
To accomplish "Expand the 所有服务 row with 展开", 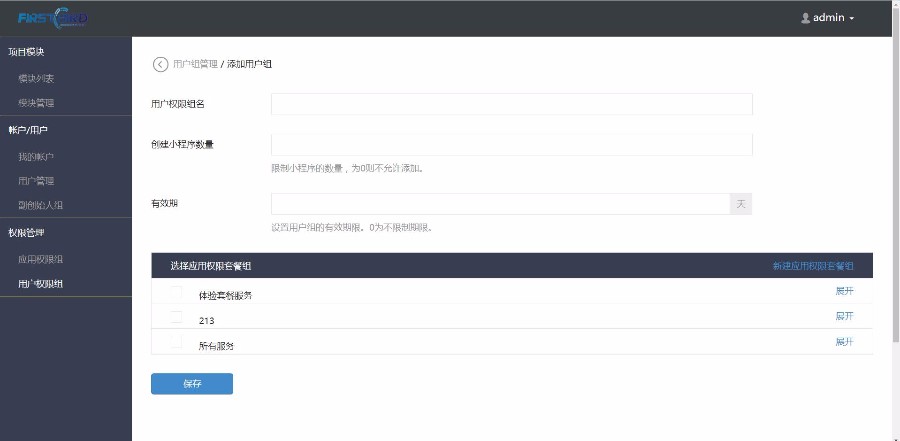I will 844,342.
